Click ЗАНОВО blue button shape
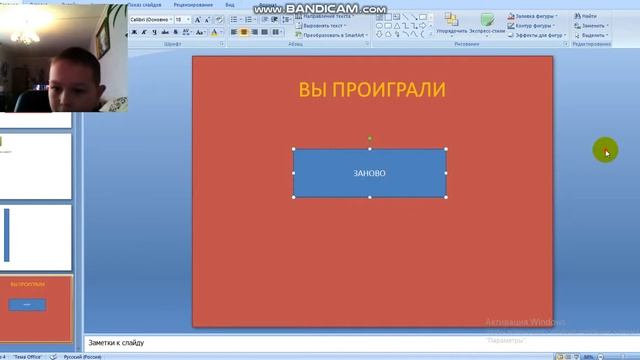Viewport: 640px width, 360px height. coord(370,173)
